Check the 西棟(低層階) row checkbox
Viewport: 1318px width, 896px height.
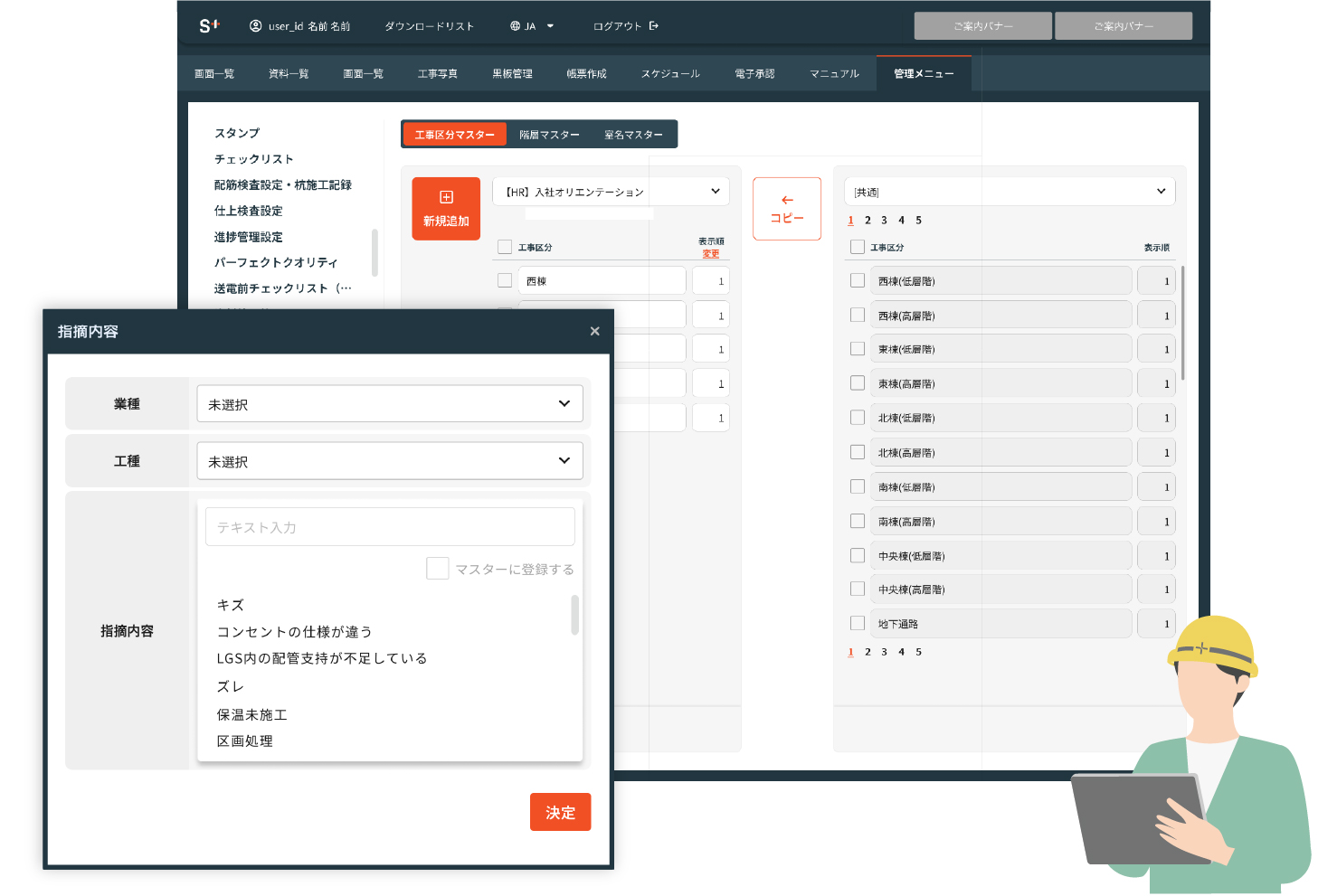(858, 280)
